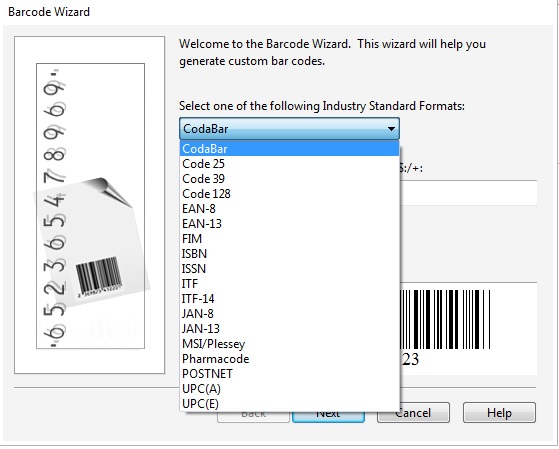
Task: Choose Code 39 in the dropdown list
Action: coord(289,179)
